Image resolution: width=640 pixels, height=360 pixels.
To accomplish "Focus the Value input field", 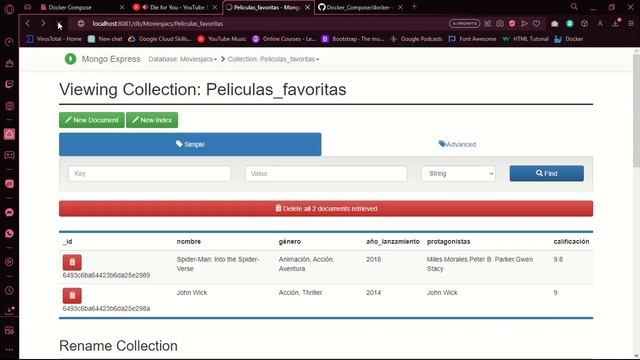I will [x=326, y=173].
